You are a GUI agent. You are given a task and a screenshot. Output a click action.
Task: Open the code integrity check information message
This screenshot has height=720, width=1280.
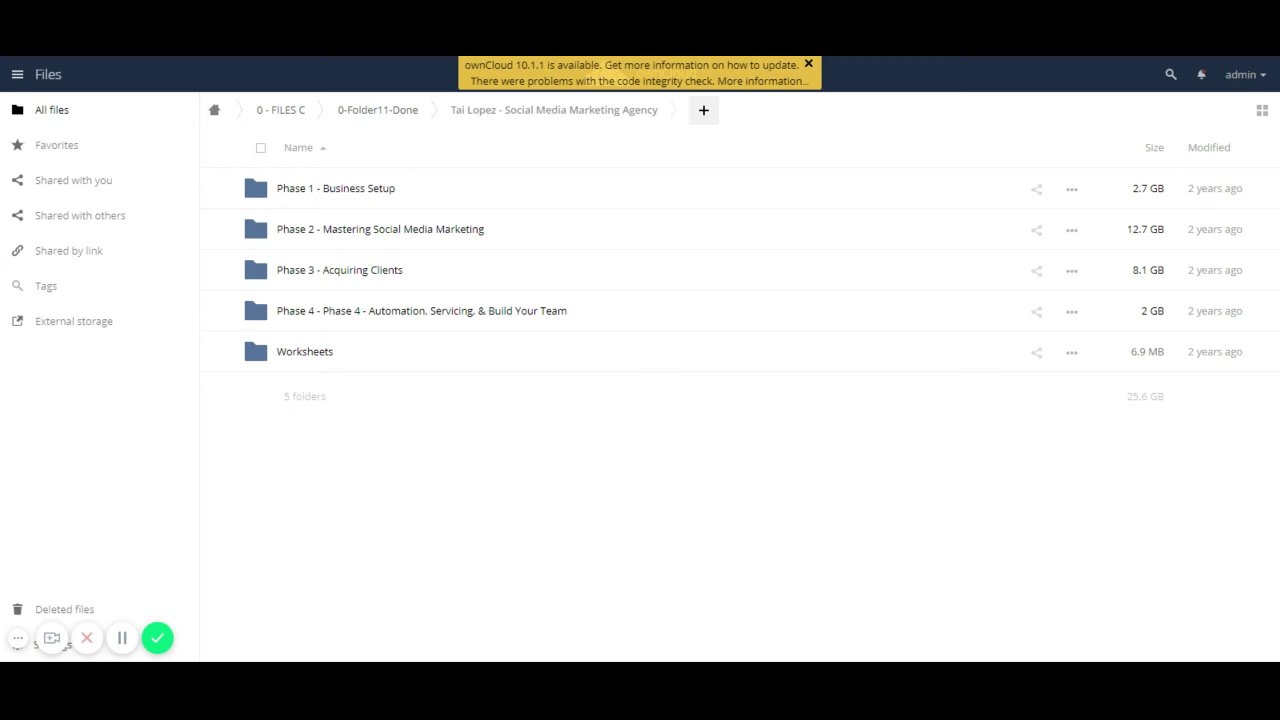tap(639, 81)
